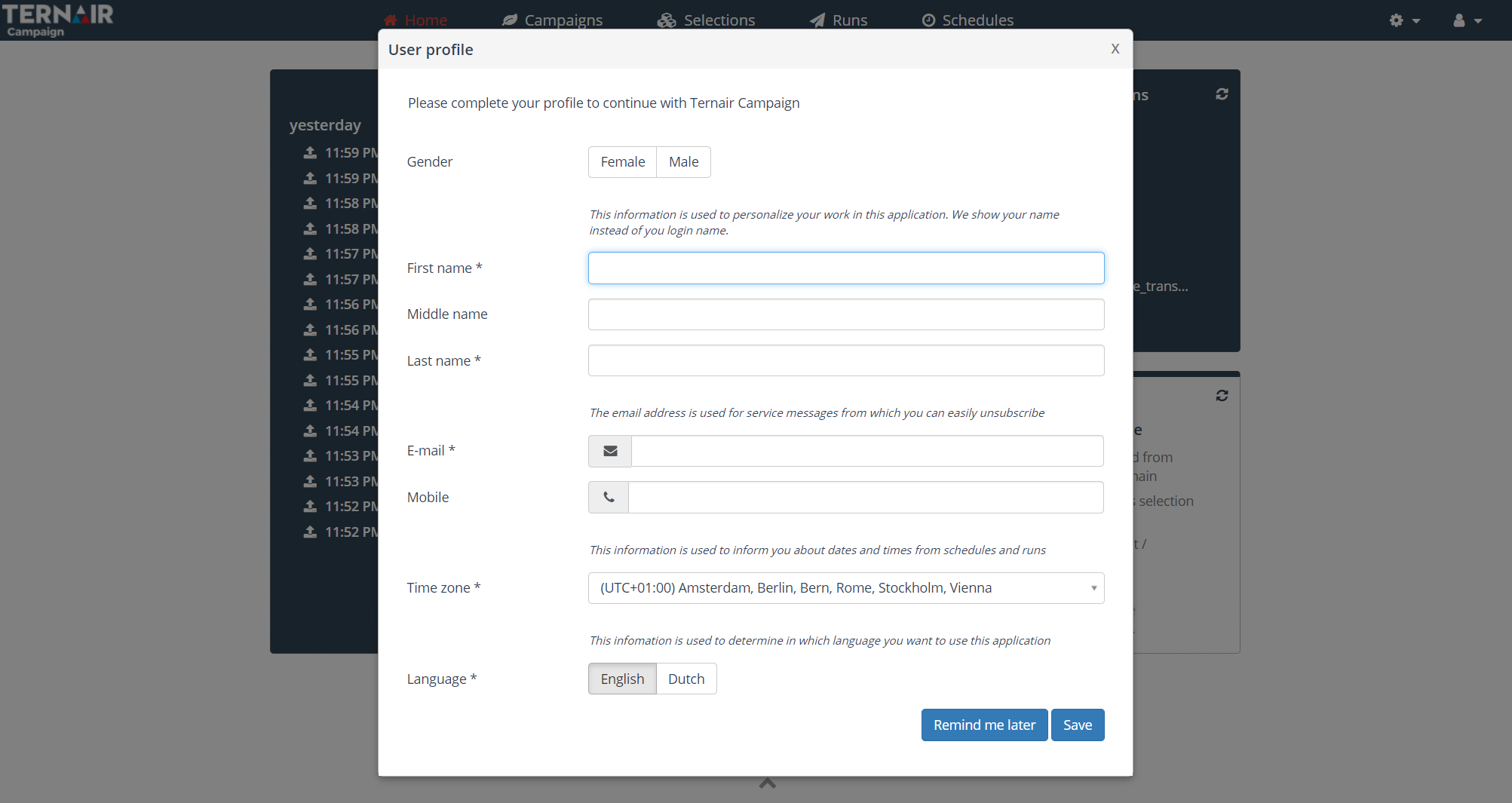1512x803 pixels.
Task: Click the upward chevron below the dialog
Action: point(768,783)
